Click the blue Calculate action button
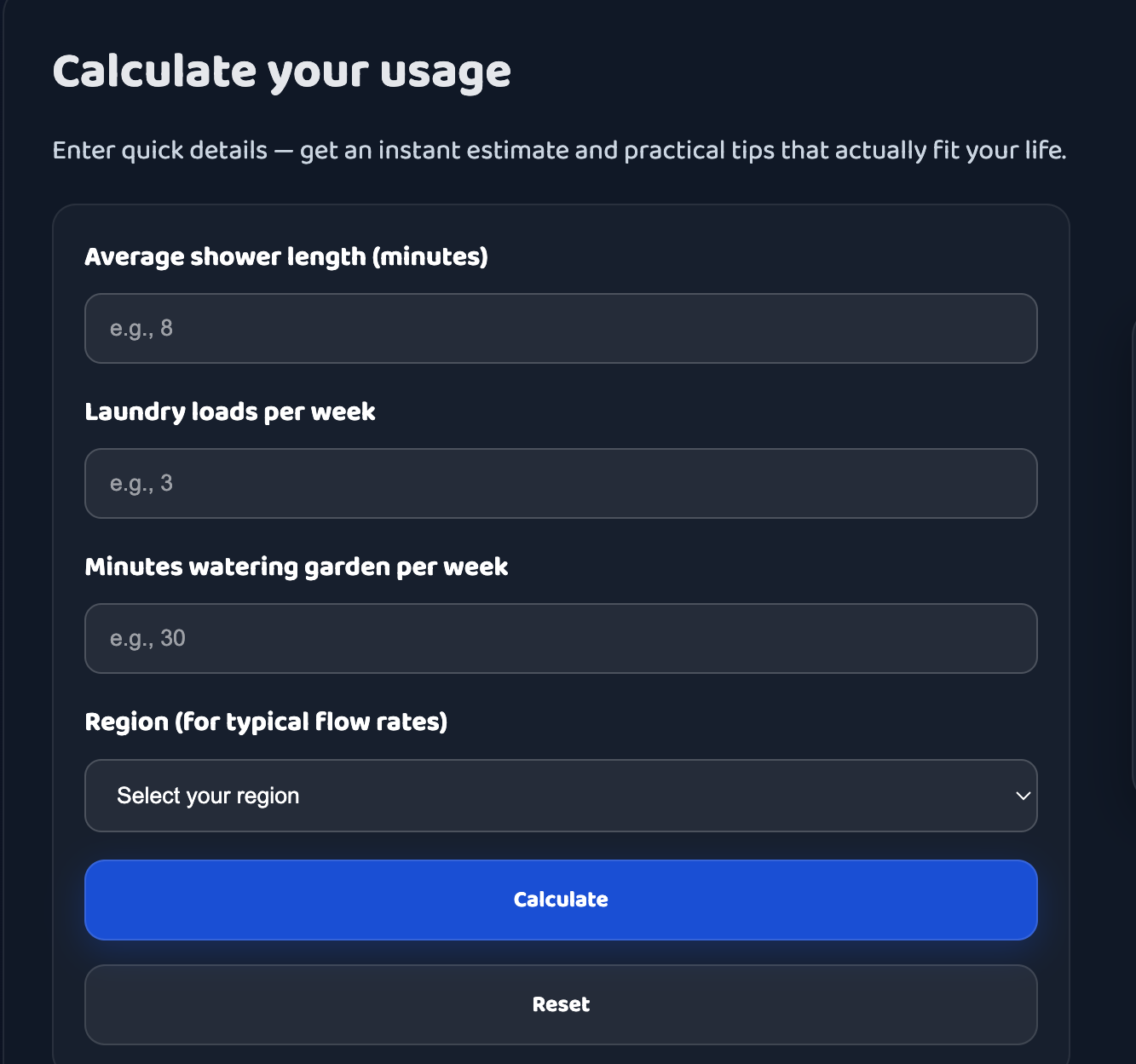Screen dimensions: 1136x1064 point(561,900)
